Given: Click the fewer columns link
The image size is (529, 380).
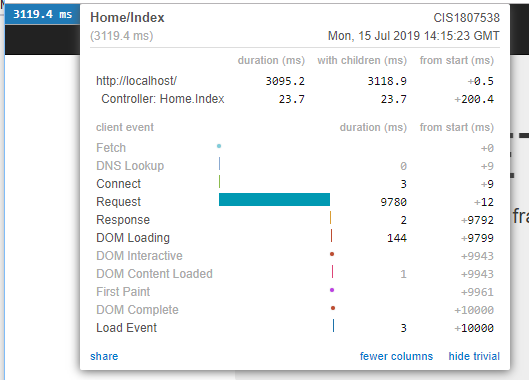Looking at the screenshot, I should click(x=396, y=356).
